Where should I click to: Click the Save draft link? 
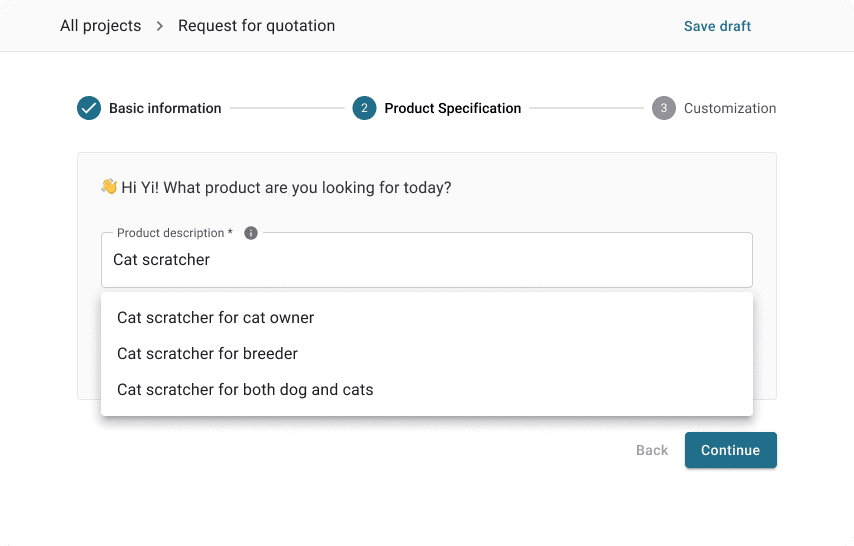717,26
